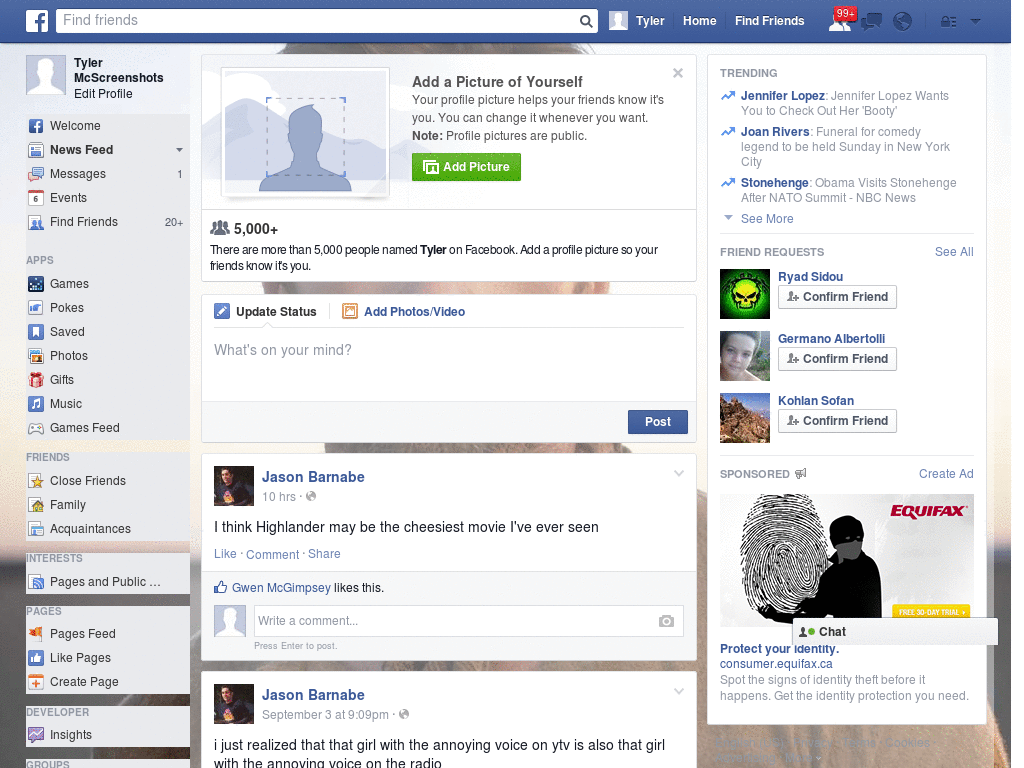Click the Create Page plus icon

tap(36, 682)
